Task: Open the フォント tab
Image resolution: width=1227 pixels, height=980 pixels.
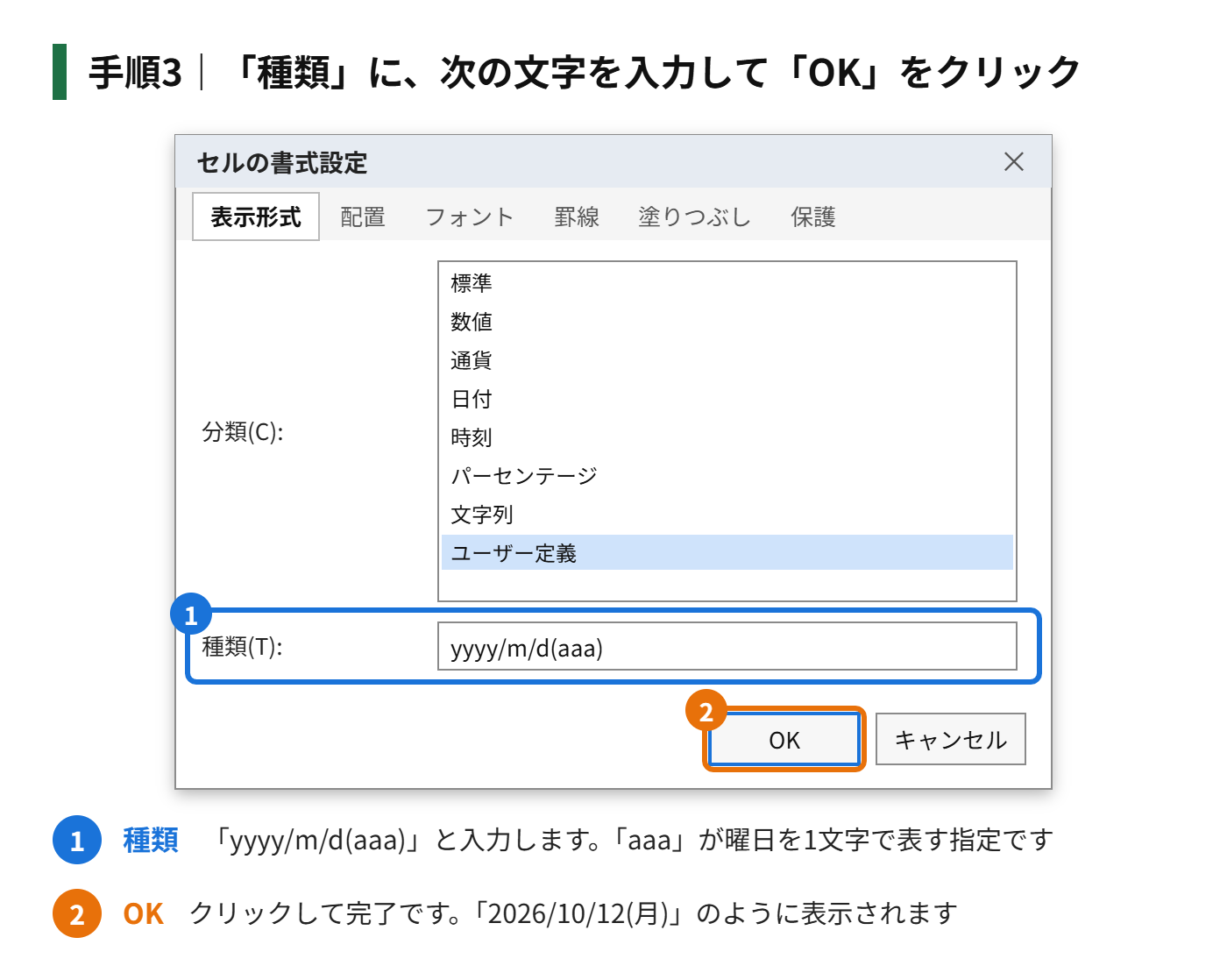Action: click(469, 217)
